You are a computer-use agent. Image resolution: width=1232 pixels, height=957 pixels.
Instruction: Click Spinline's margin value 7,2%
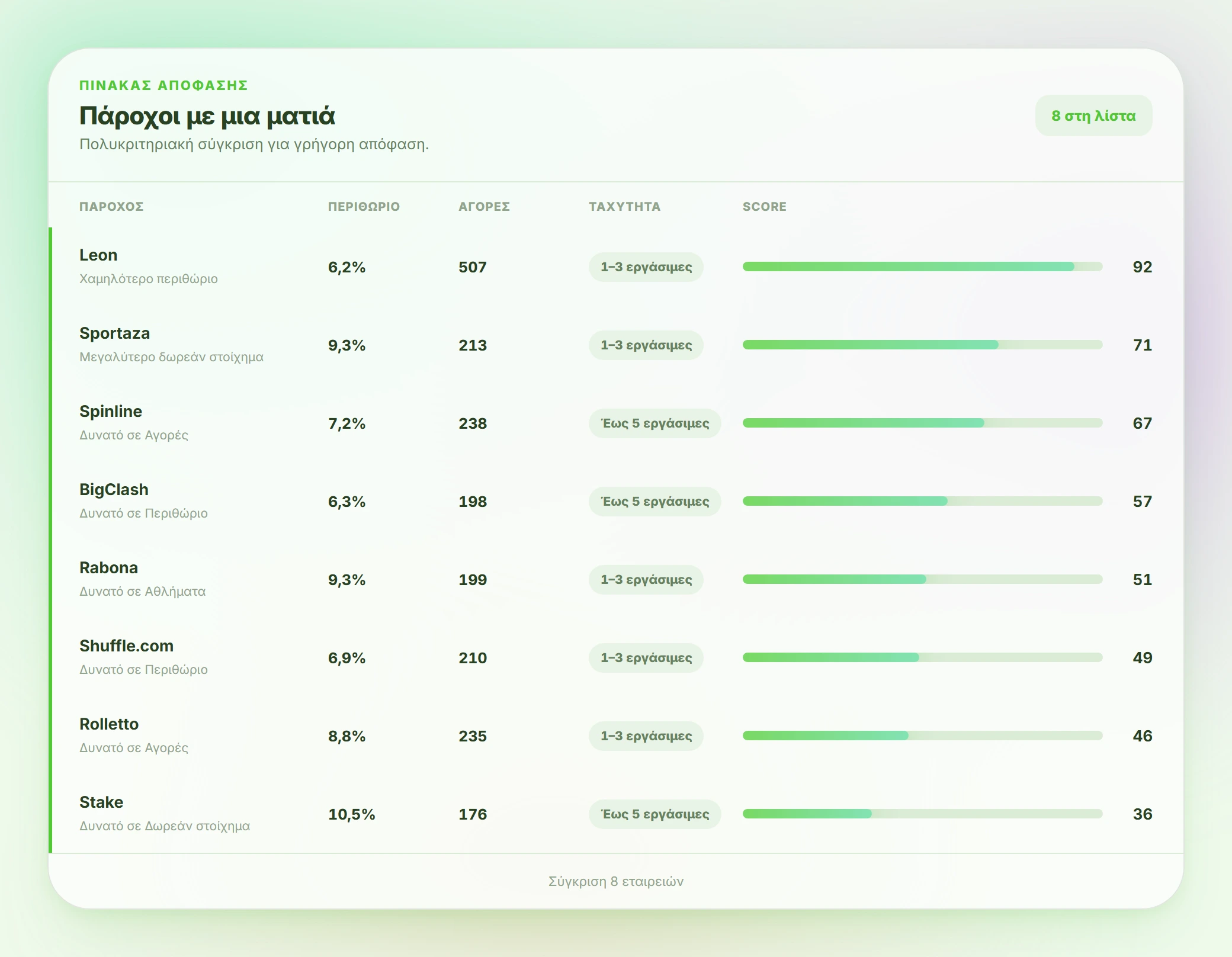pos(346,423)
